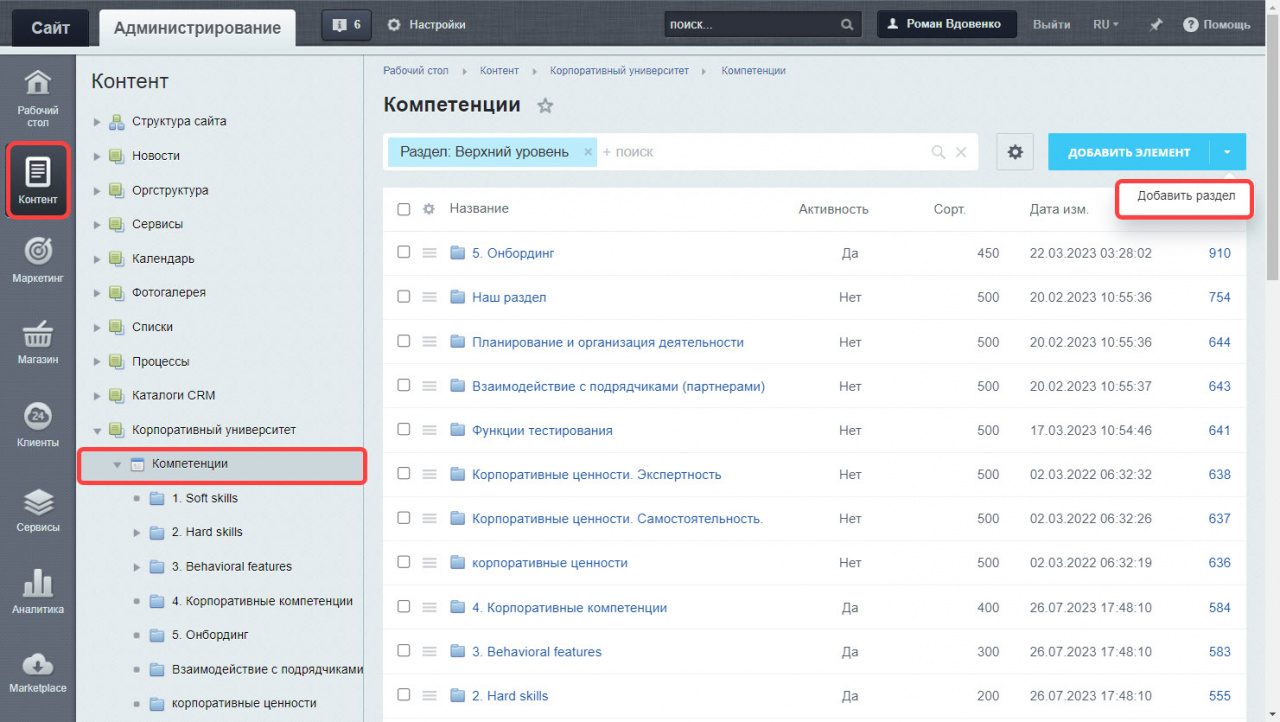
Task: Click the Добавить элемент button
Action: coord(1129,152)
